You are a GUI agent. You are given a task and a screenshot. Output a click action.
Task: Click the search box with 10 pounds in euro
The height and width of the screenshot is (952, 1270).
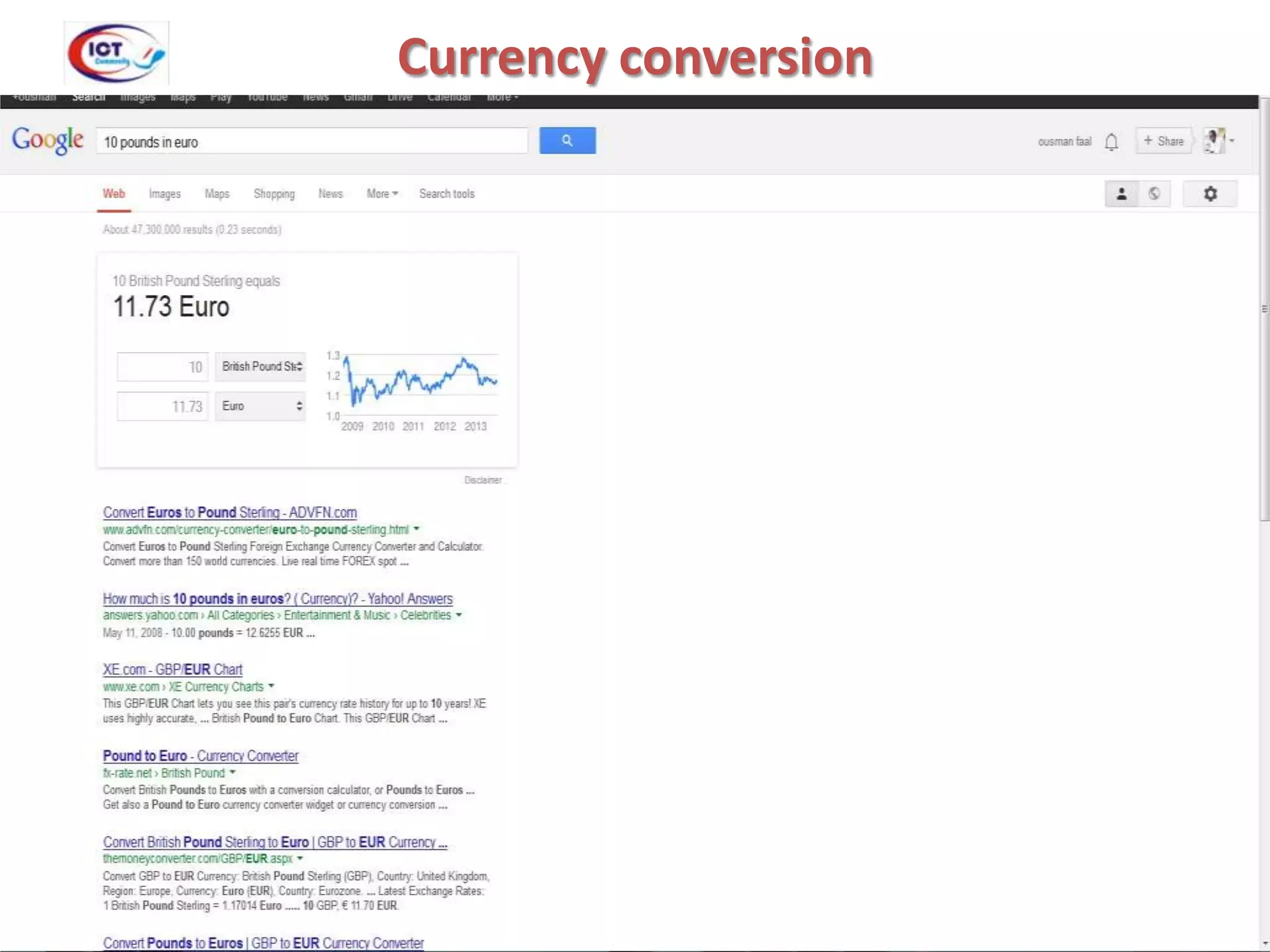pos(312,141)
